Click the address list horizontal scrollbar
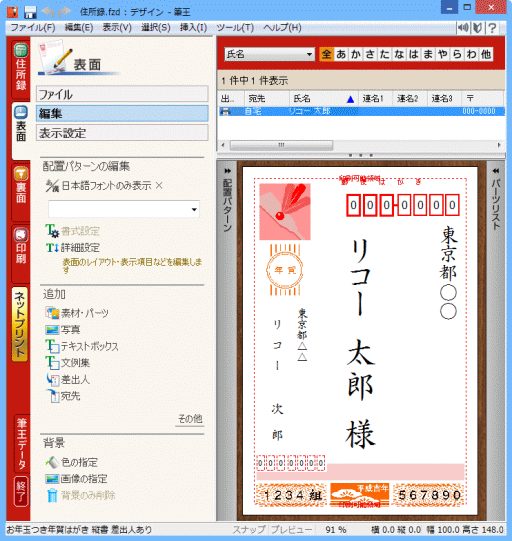This screenshot has height=541, width=512. [281, 145]
